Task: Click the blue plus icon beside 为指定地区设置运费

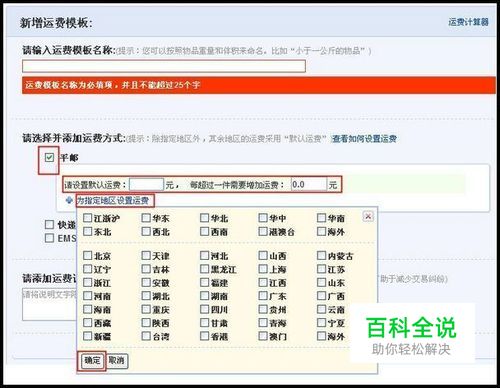Action: pyautogui.click(x=69, y=200)
